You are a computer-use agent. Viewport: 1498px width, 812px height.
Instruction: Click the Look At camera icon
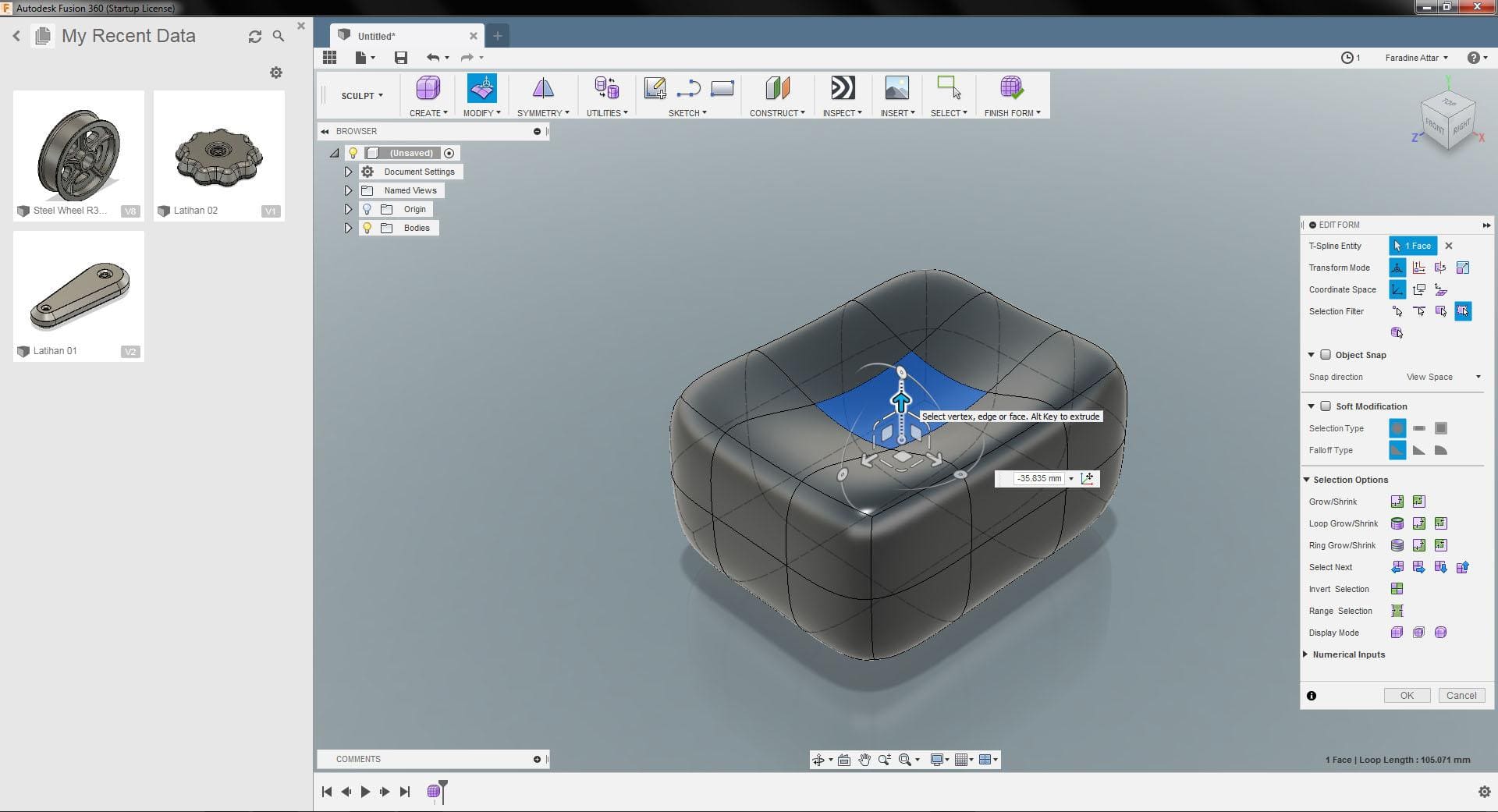point(844,760)
